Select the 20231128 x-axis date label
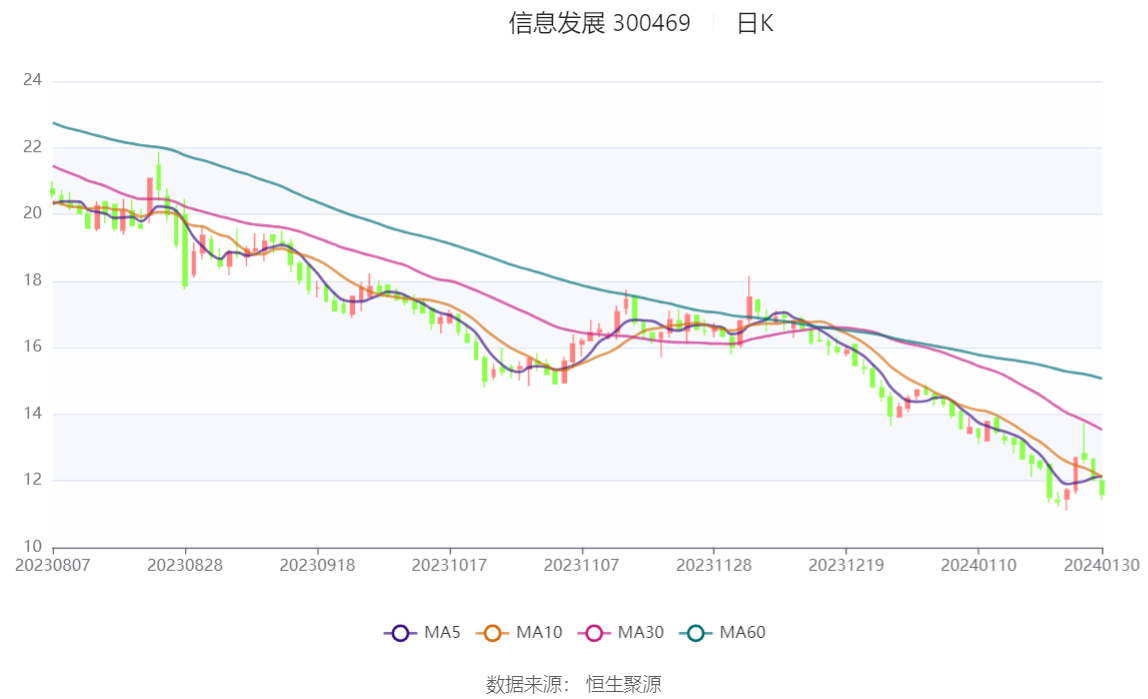The image size is (1148, 699). (x=714, y=566)
